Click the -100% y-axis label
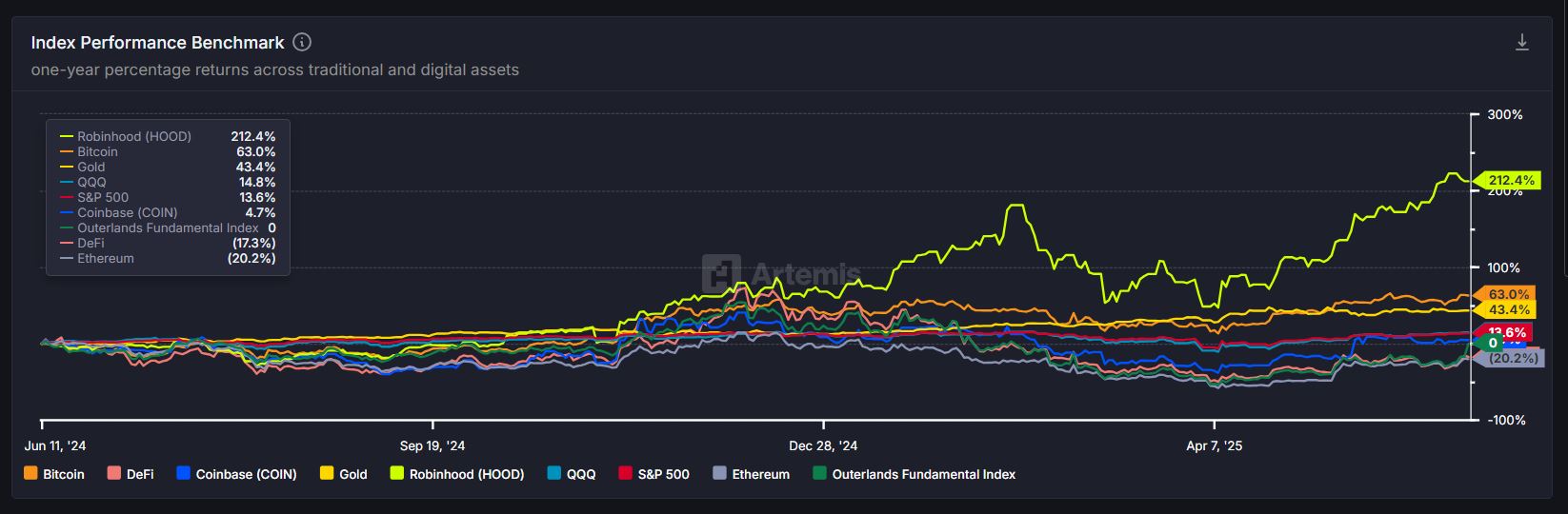Viewport: 1568px width, 514px height. (x=1505, y=420)
